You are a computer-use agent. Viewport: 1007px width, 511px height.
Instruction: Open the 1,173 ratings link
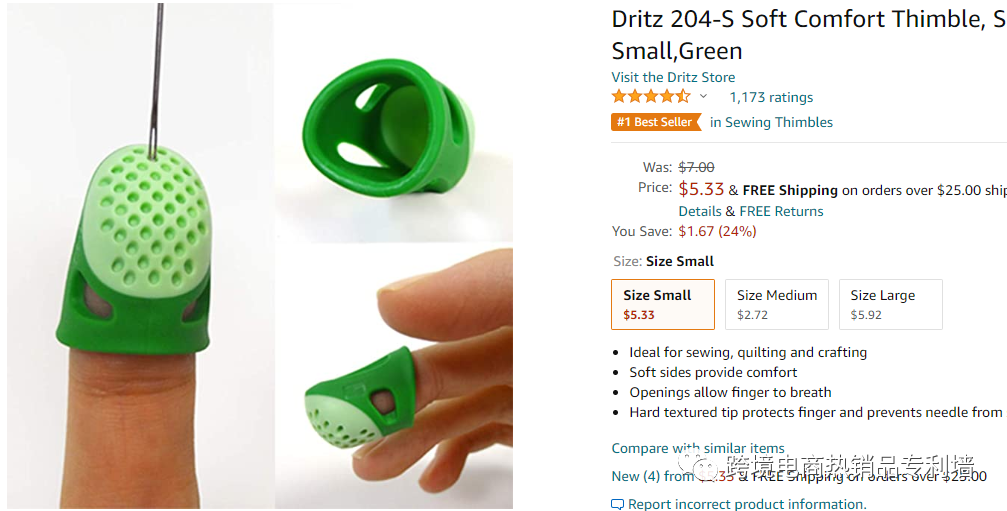click(x=771, y=98)
